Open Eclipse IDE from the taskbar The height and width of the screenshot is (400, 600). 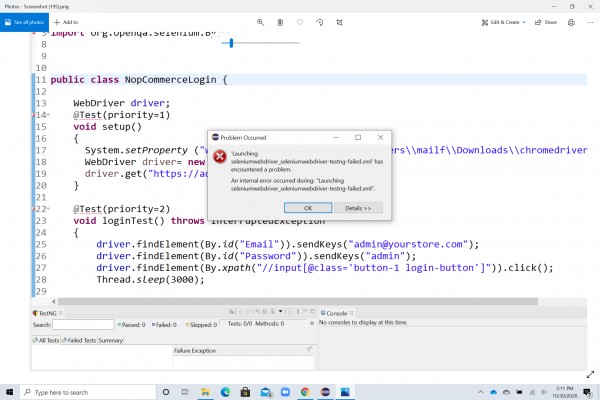coord(325,392)
